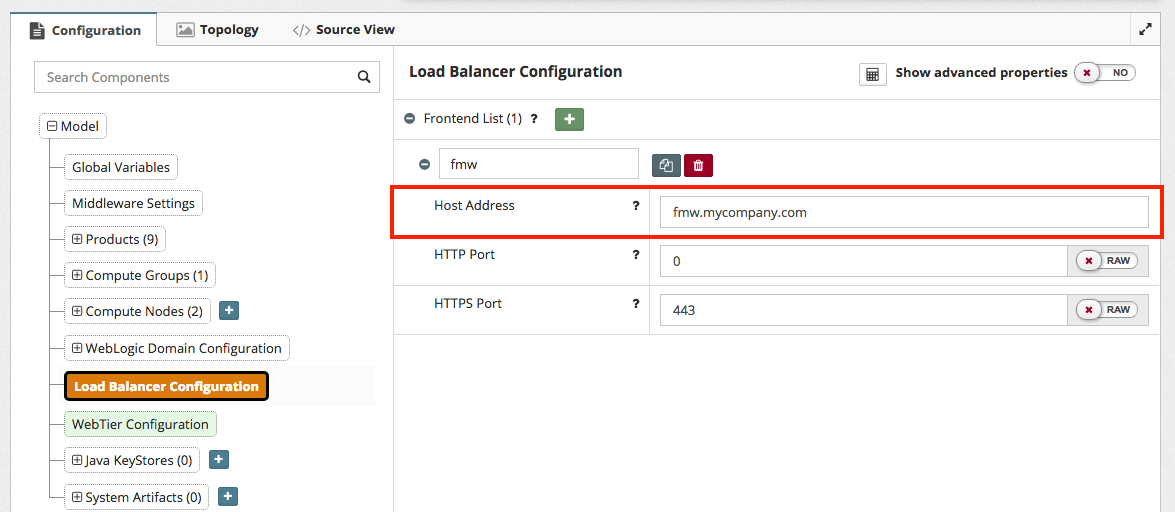Viewport: 1175px width, 512px height.
Task: Delete the fmw frontend with trash icon
Action: pos(698,165)
